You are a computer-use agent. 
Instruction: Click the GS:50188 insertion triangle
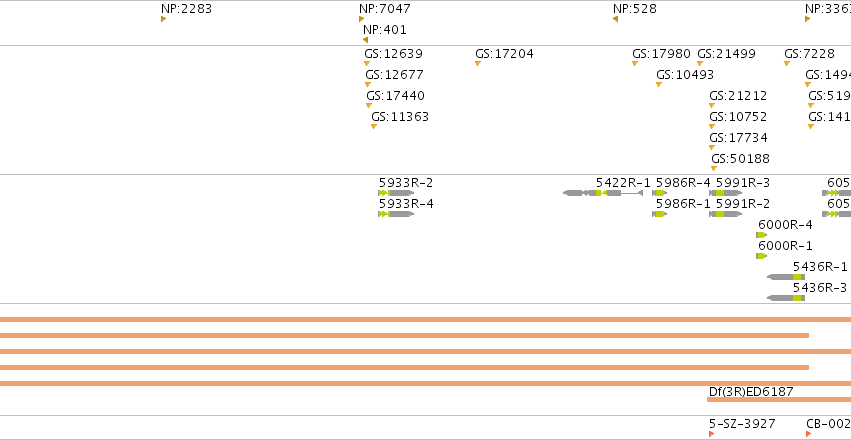point(714,169)
